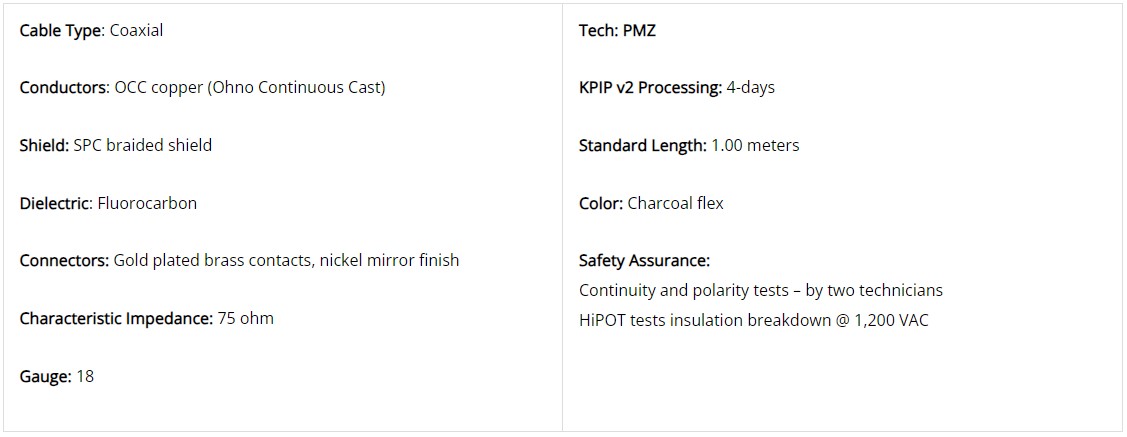Select the Coaxial value text
The height and width of the screenshot is (437, 1127).
(x=137, y=31)
